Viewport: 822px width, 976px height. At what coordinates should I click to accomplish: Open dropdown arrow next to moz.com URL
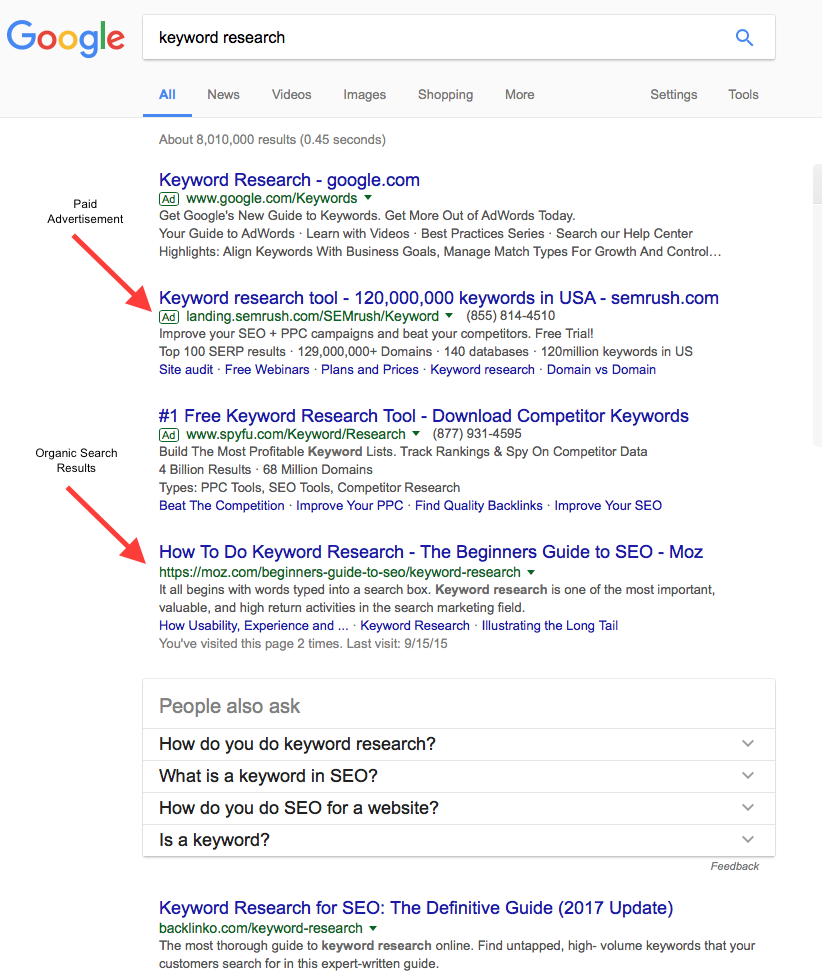[531, 571]
